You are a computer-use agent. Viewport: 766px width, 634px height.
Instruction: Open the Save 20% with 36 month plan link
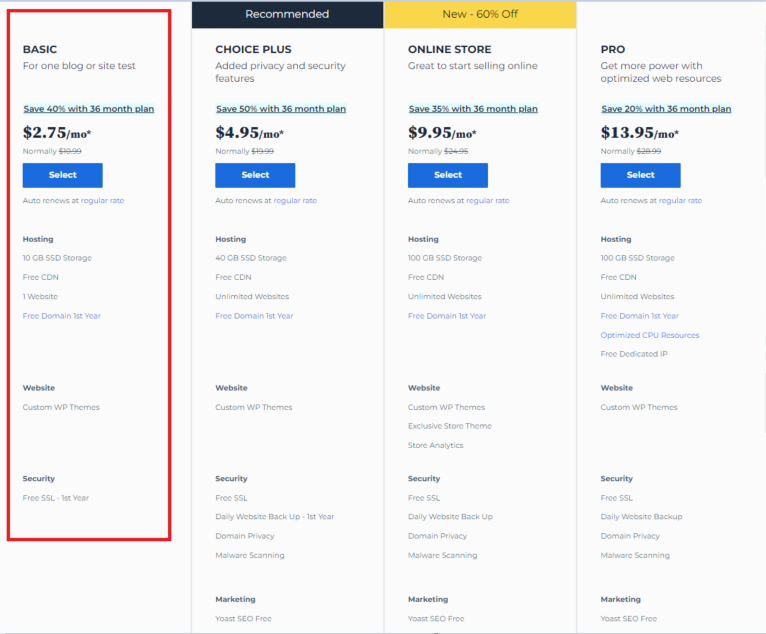[x=665, y=109]
